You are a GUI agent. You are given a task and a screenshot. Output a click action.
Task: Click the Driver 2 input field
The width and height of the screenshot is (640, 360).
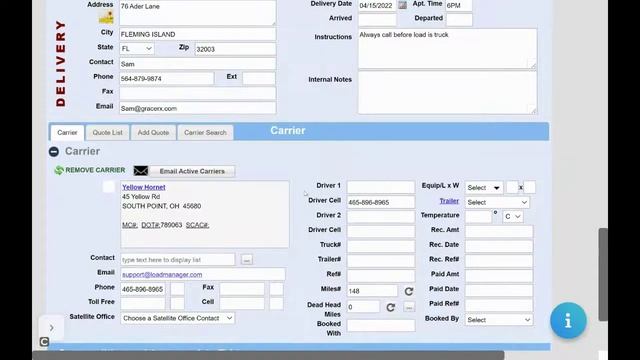381,217
